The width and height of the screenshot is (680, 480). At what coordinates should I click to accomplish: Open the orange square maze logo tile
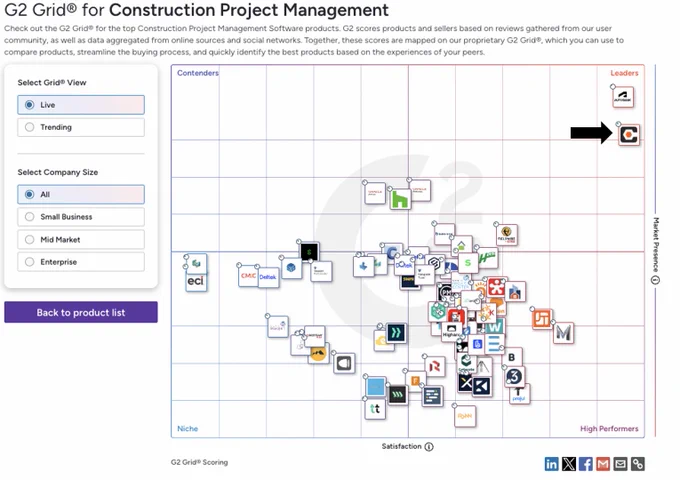coord(542,319)
